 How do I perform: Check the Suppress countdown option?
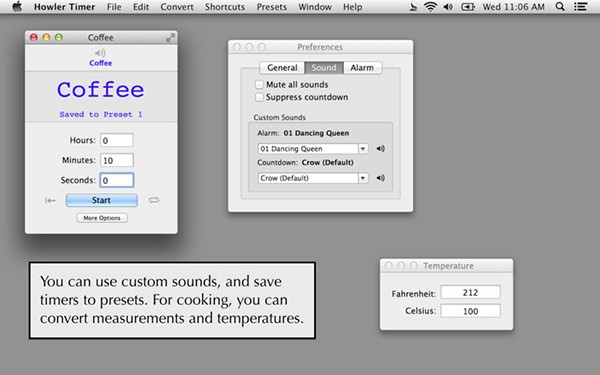(x=259, y=97)
